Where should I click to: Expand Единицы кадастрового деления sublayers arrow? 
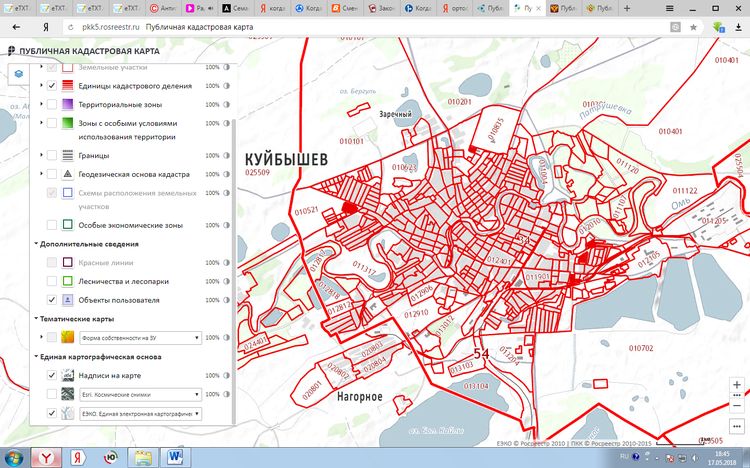41,85
